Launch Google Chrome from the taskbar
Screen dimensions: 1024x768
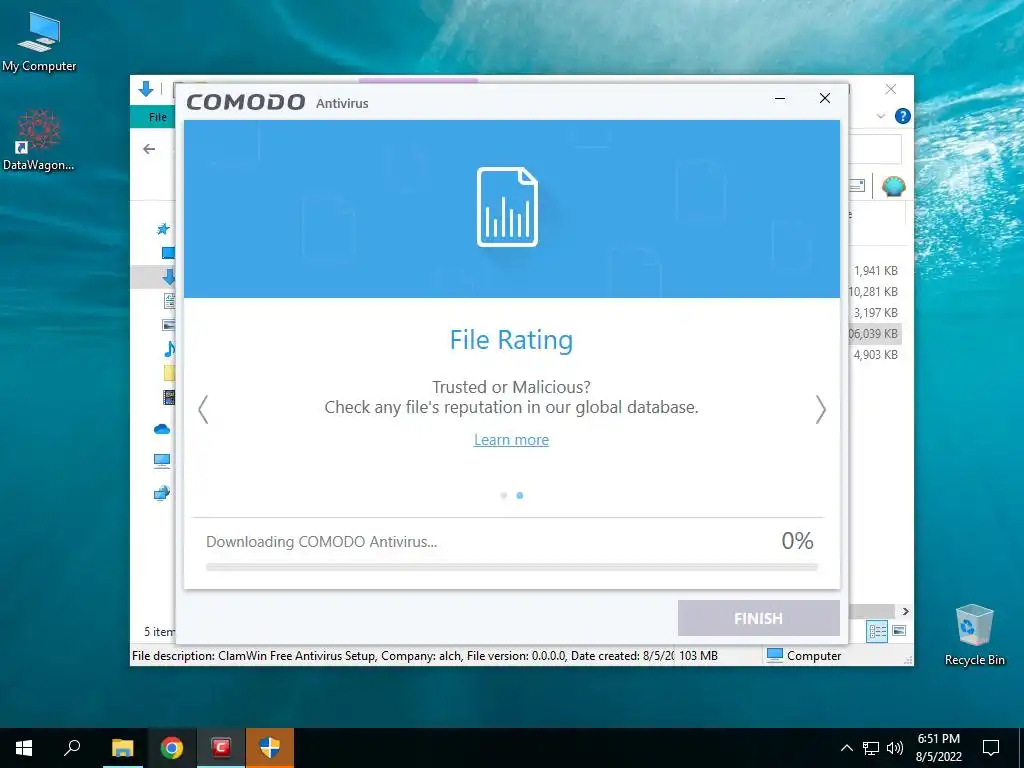(x=172, y=748)
